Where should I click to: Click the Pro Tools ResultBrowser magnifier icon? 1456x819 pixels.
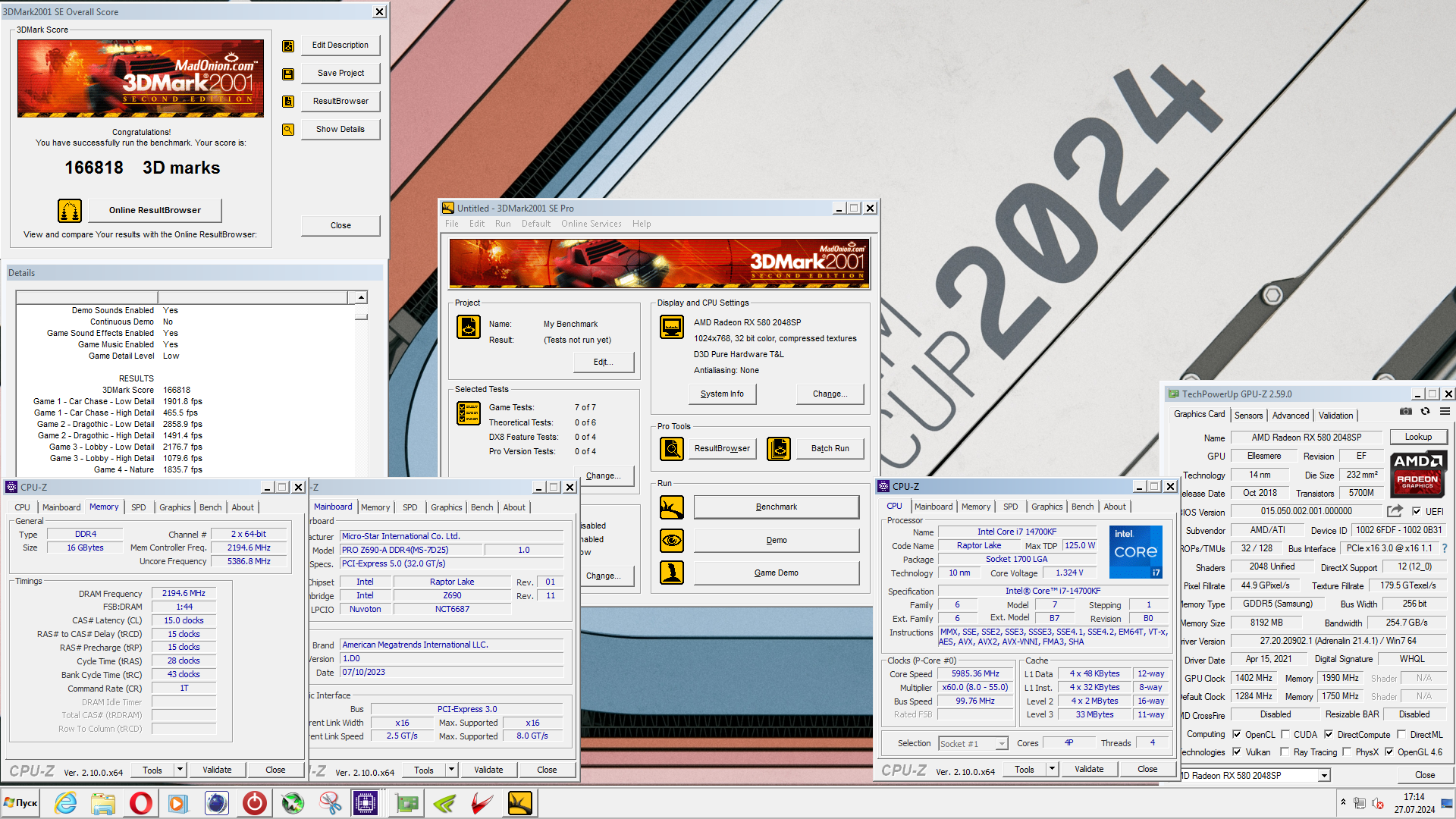coord(672,449)
